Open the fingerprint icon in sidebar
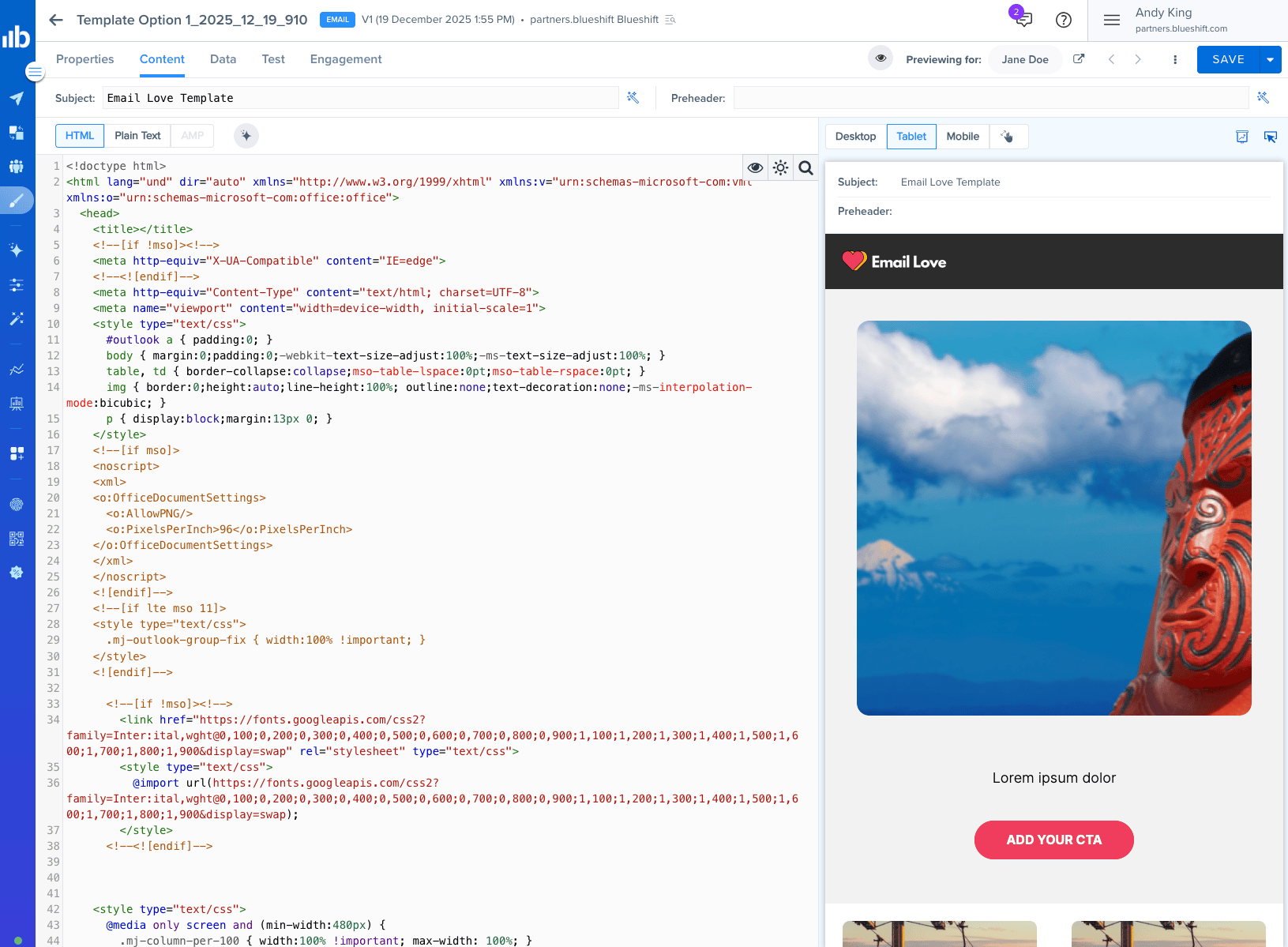The height and width of the screenshot is (947, 1288). click(x=17, y=504)
